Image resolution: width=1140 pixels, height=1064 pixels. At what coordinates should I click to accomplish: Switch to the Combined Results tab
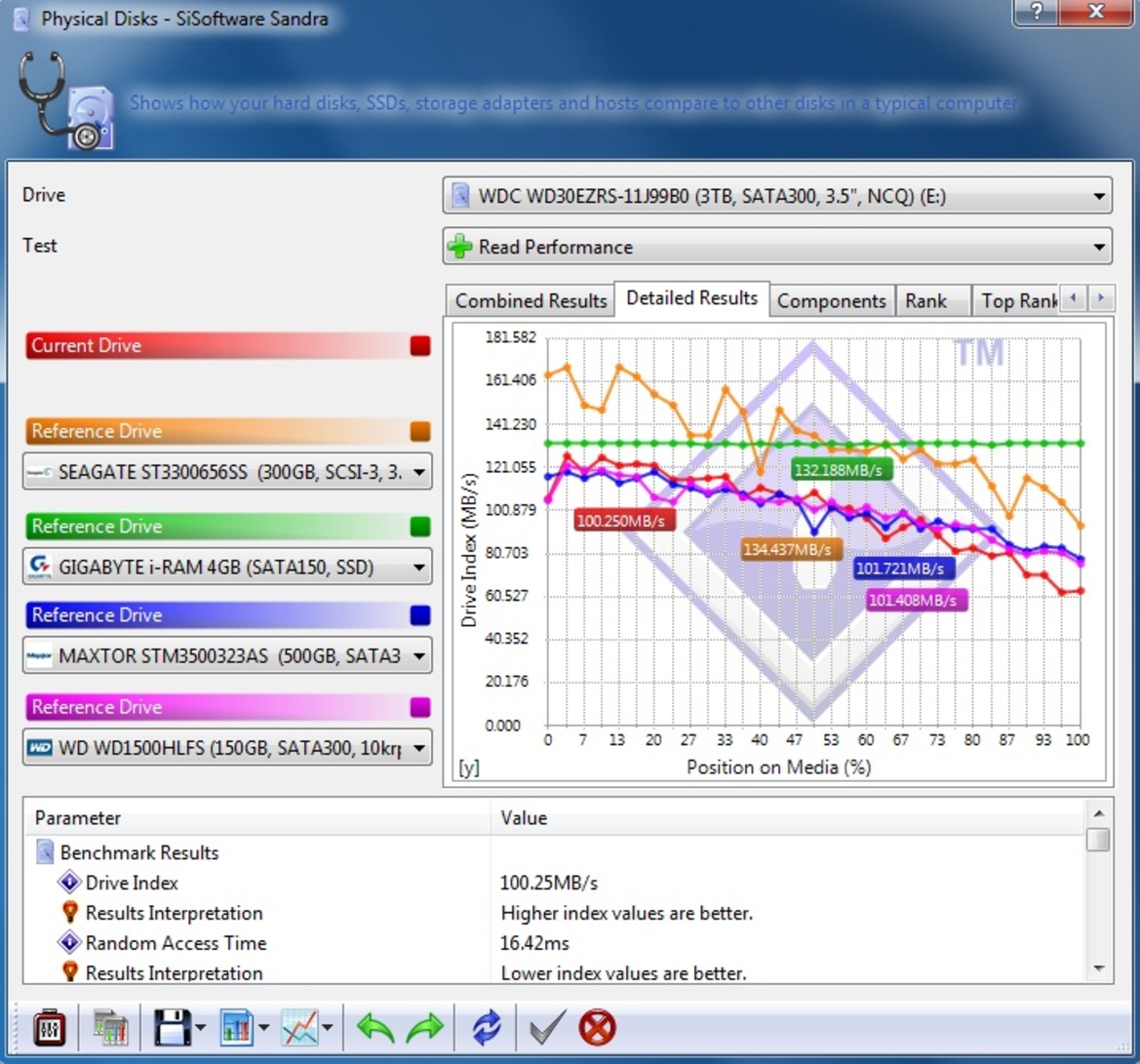coord(531,300)
